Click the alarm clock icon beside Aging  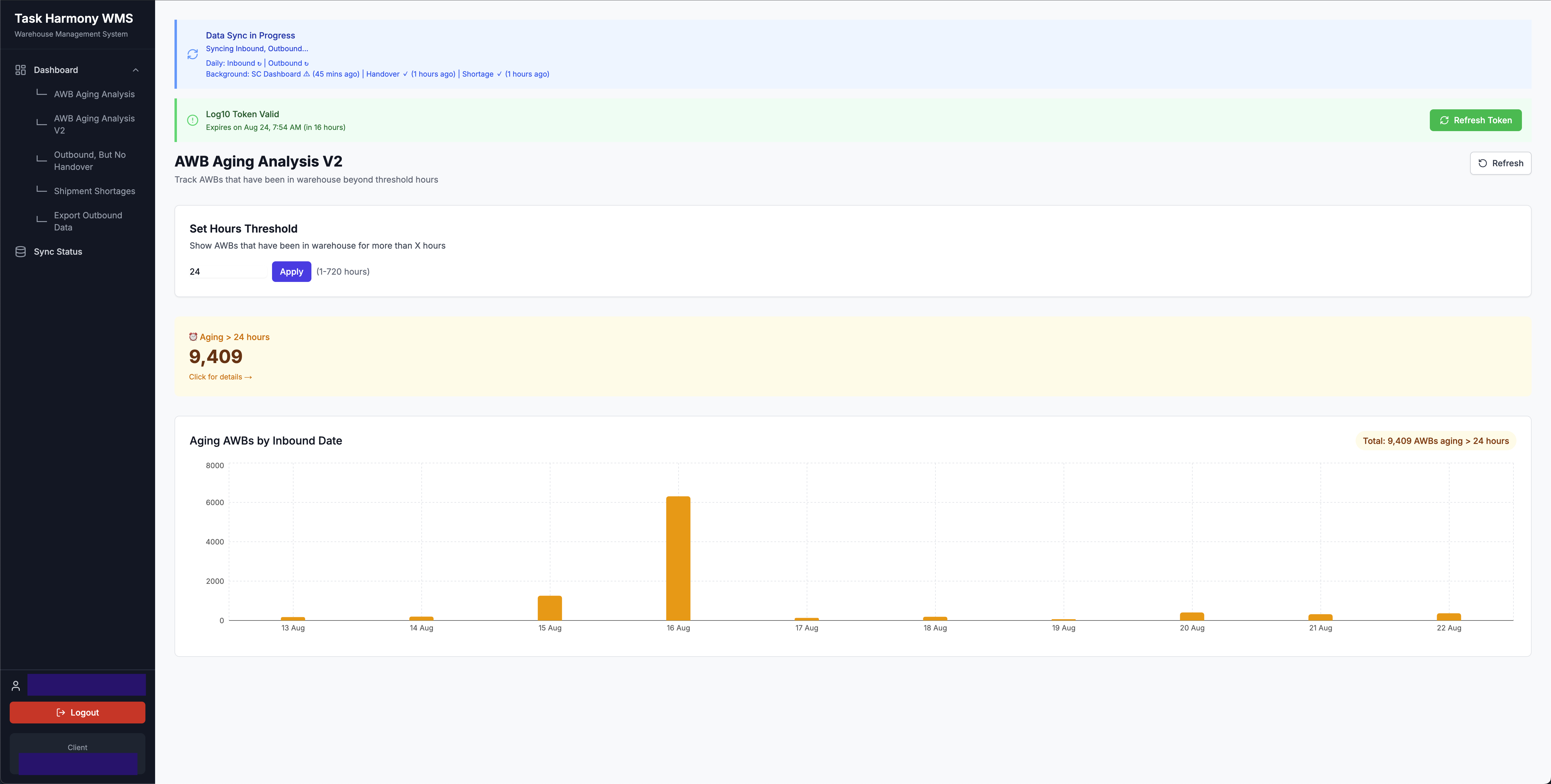[x=193, y=337]
